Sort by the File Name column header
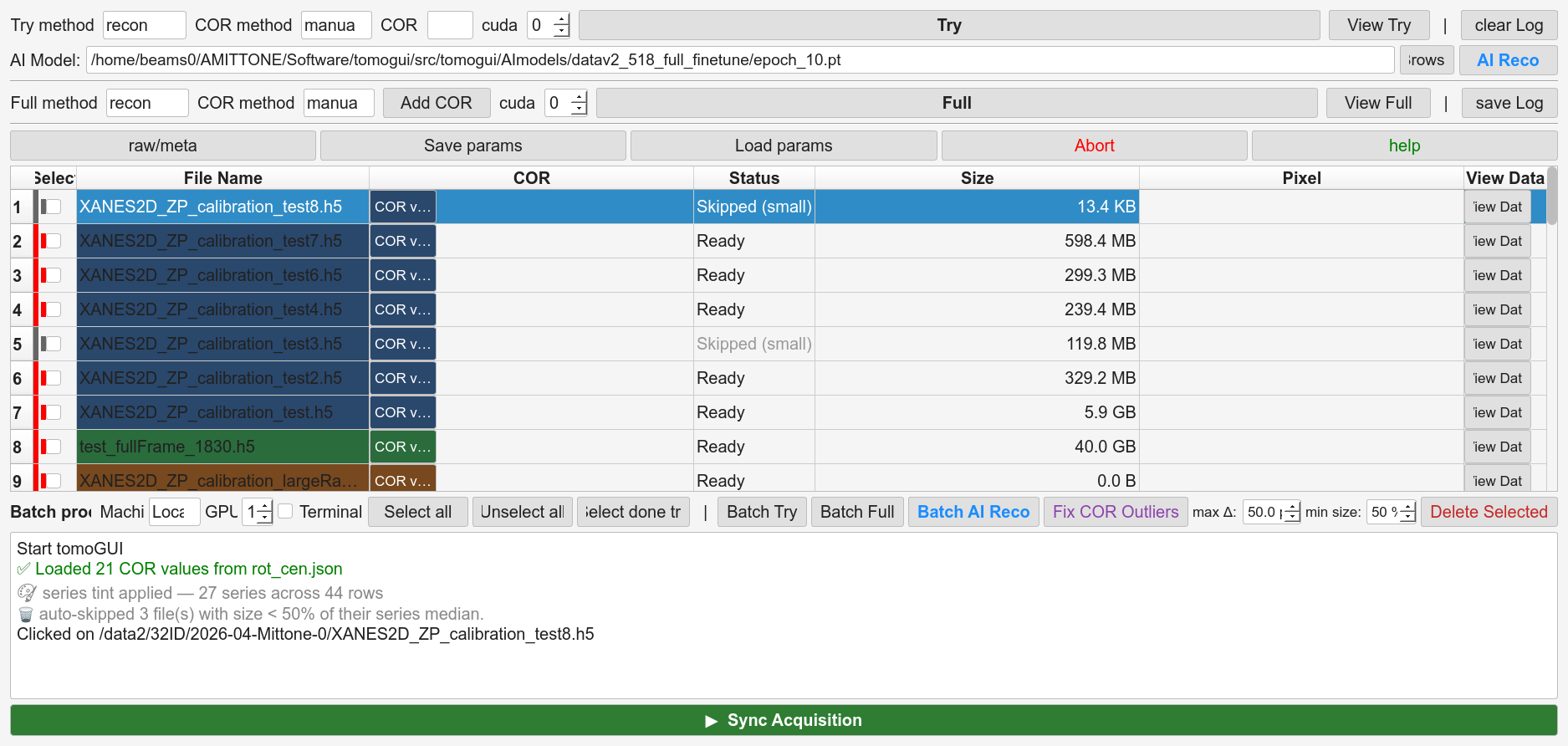 coord(222,178)
